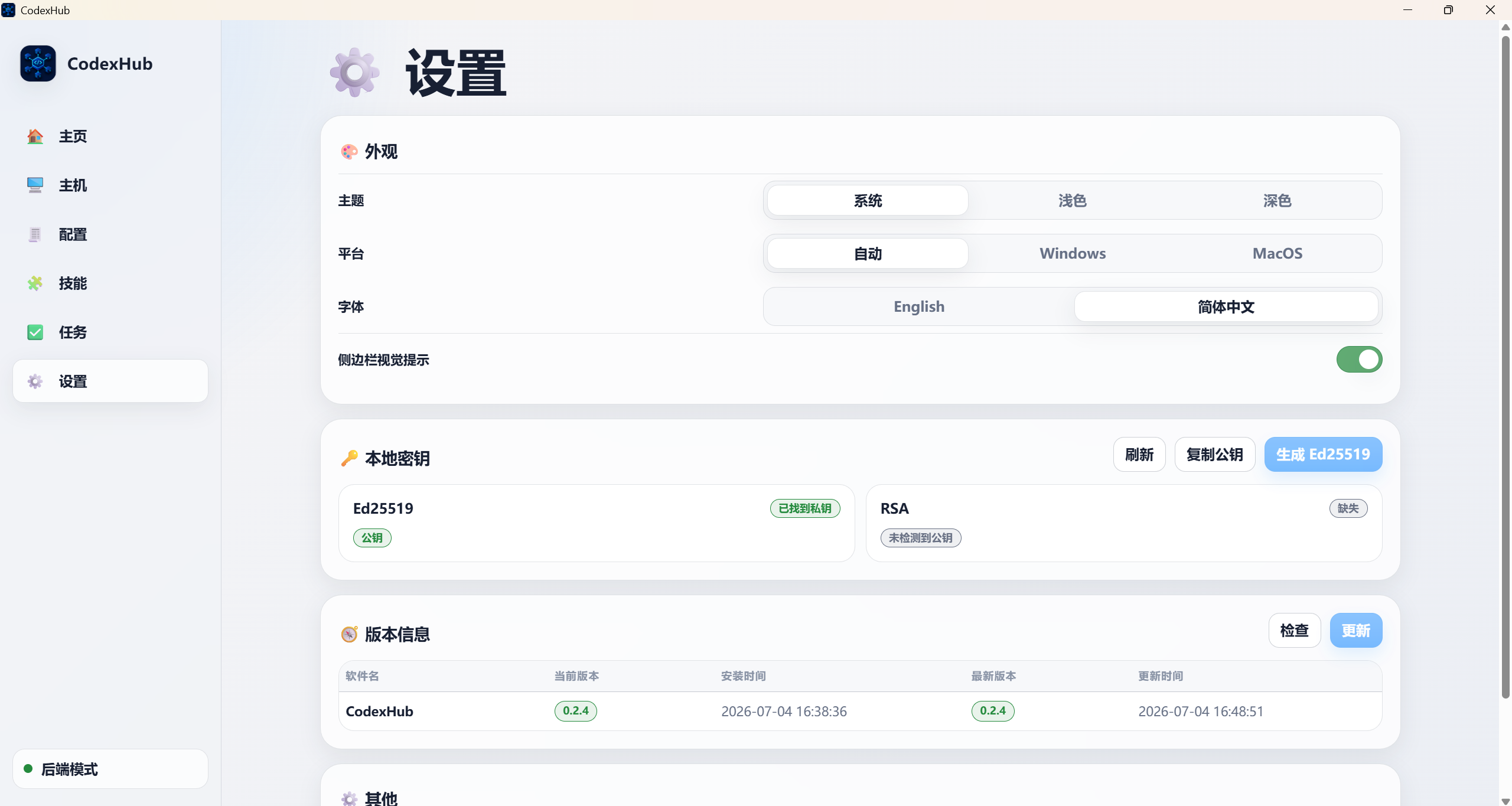This screenshot has height=806, width=1512.
Task: Click the CodexHub logo icon in sidebar
Action: [x=38, y=63]
